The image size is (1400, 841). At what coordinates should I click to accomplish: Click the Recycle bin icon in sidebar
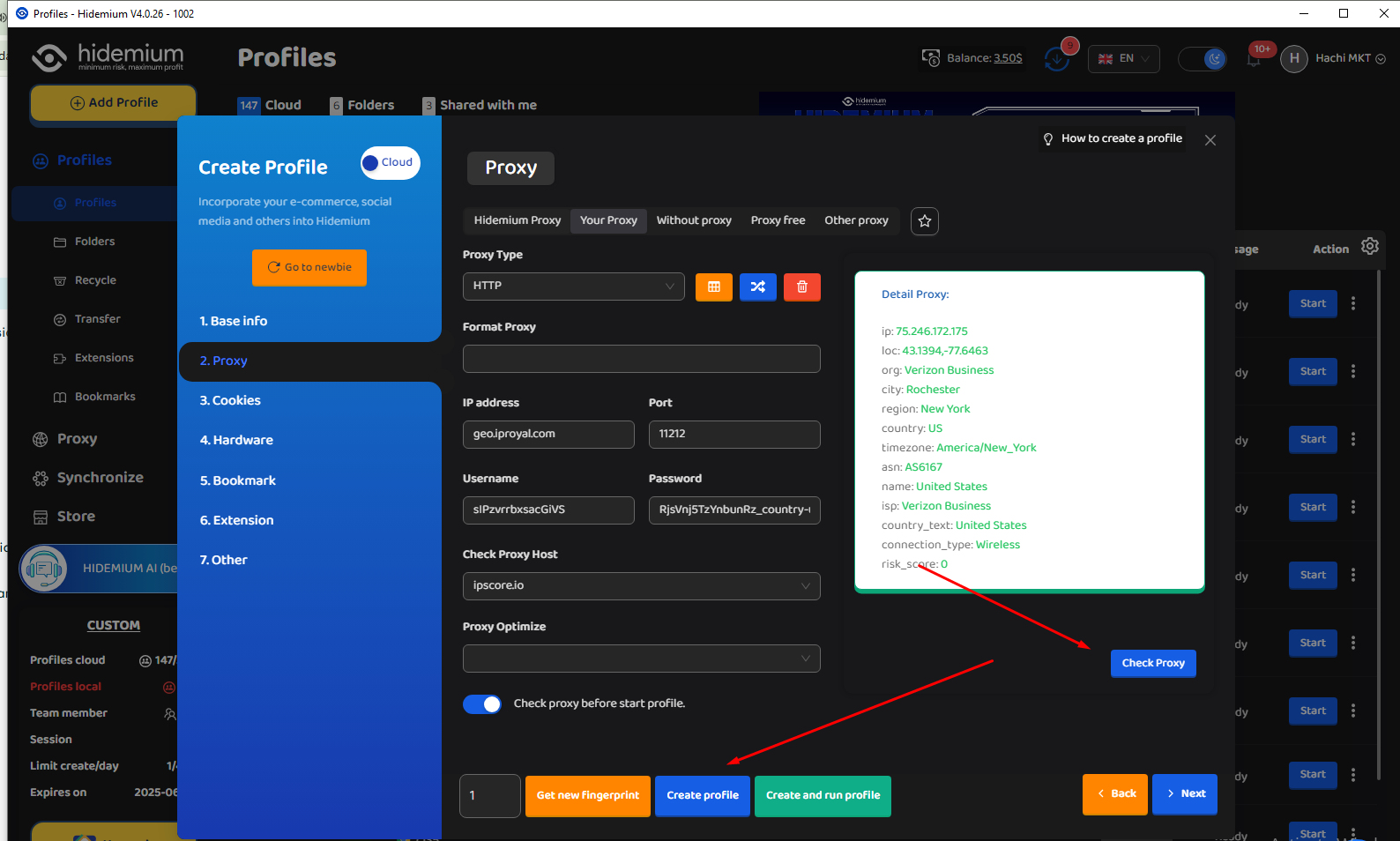click(60, 281)
